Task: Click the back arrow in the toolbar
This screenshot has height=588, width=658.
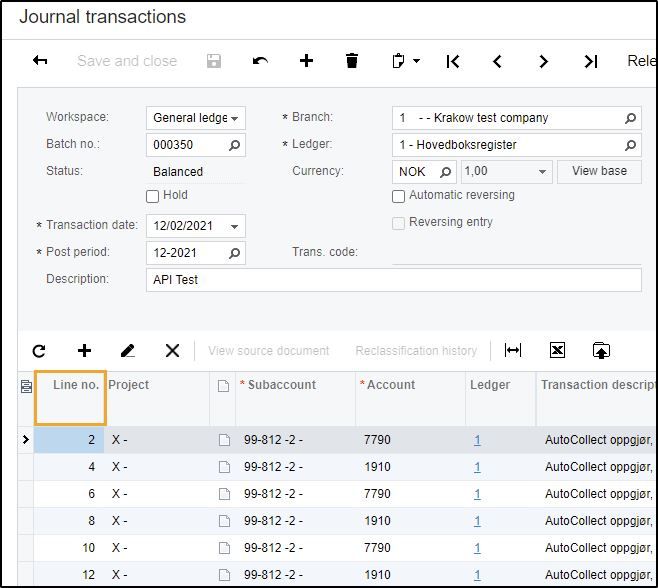Action: pos(40,61)
